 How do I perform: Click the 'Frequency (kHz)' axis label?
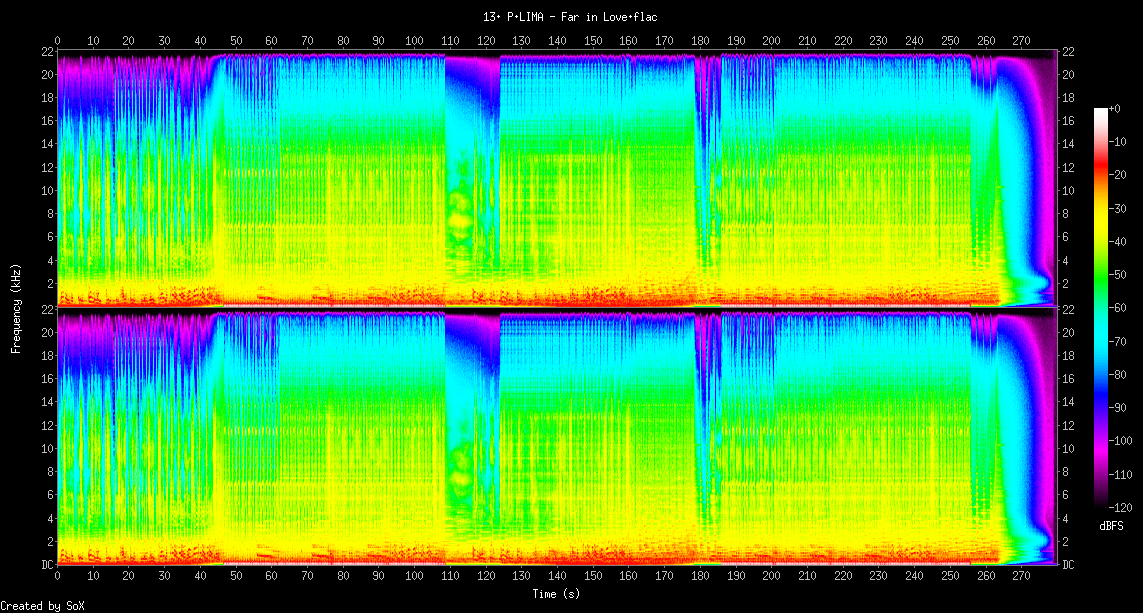pos(16,308)
